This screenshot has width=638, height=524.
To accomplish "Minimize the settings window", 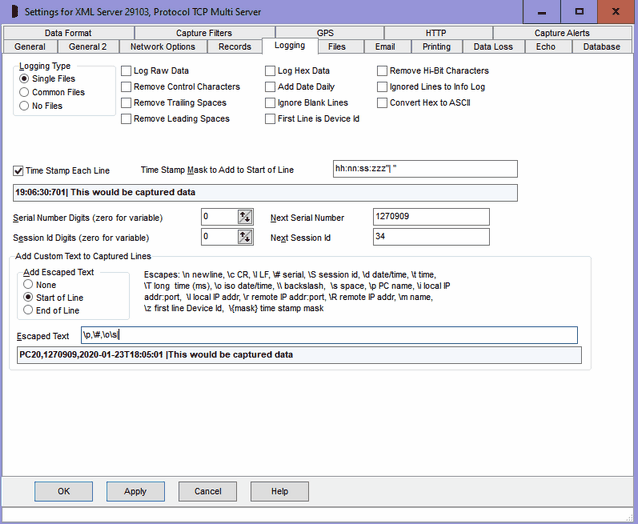I will (542, 12).
